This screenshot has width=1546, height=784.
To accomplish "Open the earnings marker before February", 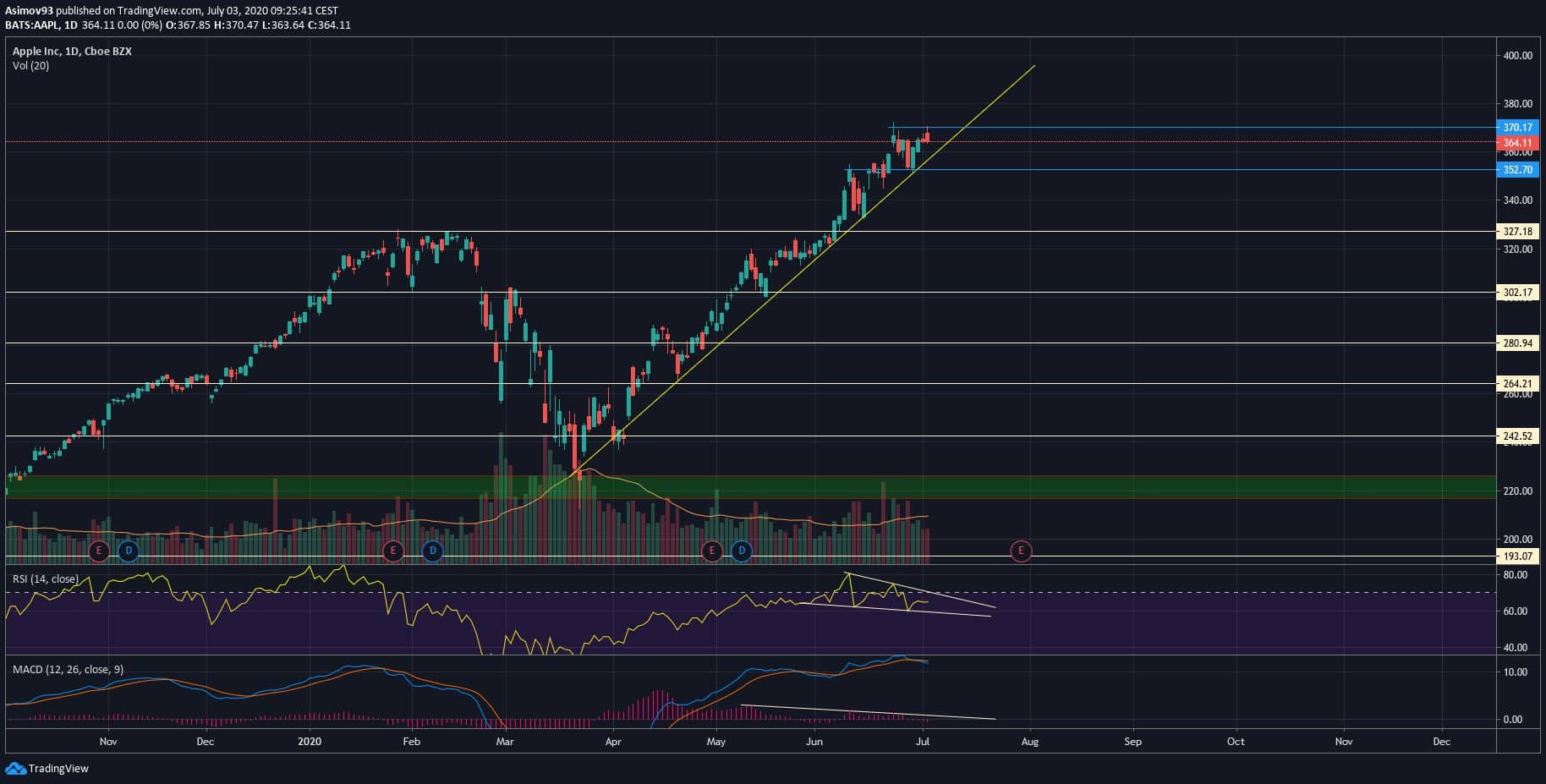I will (392, 551).
